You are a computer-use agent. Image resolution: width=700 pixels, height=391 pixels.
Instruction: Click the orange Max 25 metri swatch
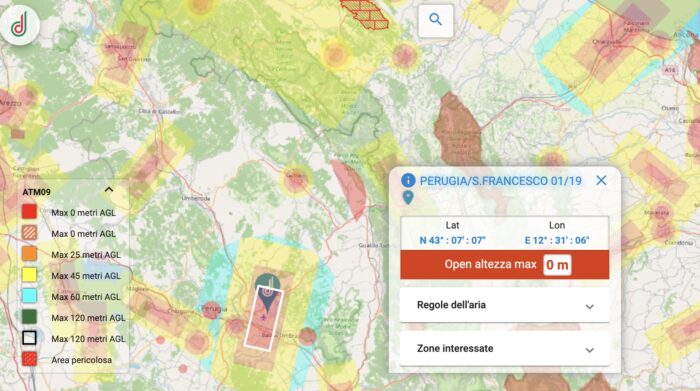pyautogui.click(x=29, y=254)
